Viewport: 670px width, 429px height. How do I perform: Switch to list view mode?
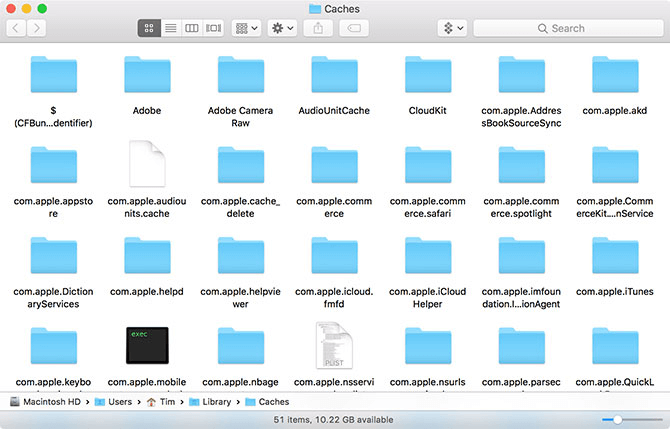pos(171,28)
